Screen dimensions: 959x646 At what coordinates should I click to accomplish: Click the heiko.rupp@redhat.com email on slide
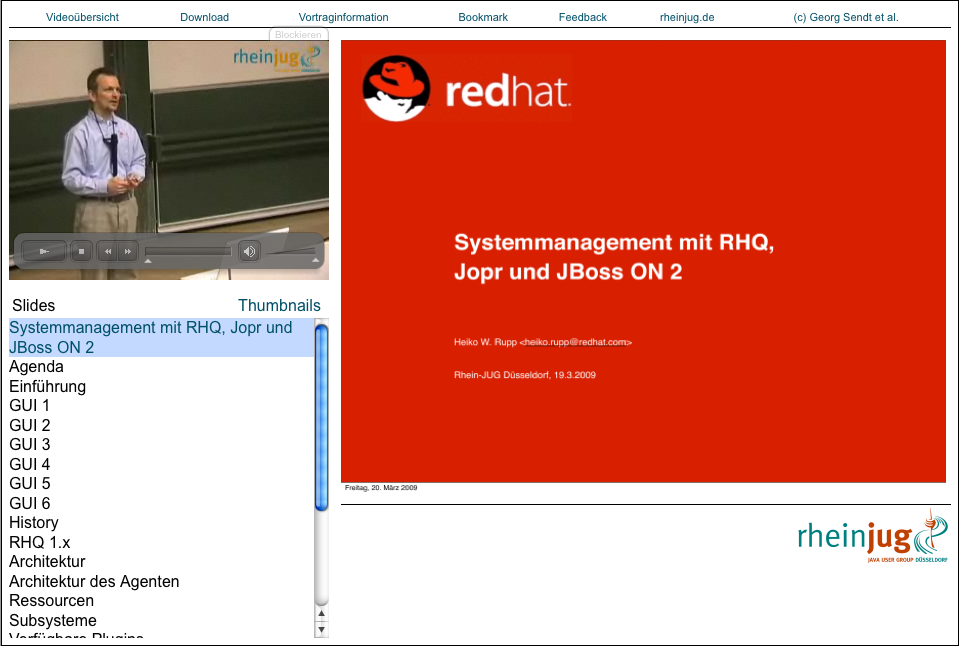(576, 342)
